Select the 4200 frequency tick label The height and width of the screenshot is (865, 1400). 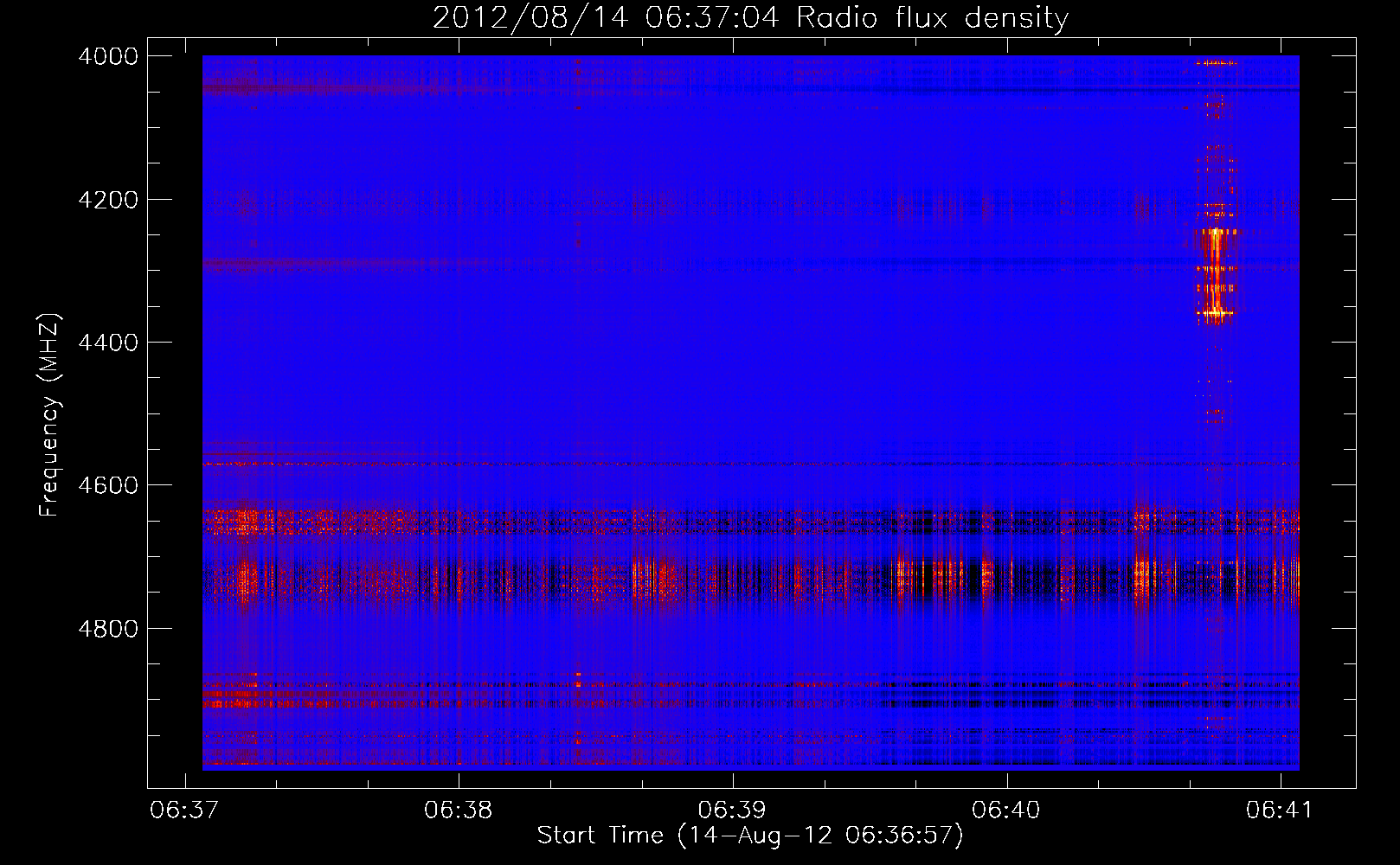coord(108,200)
